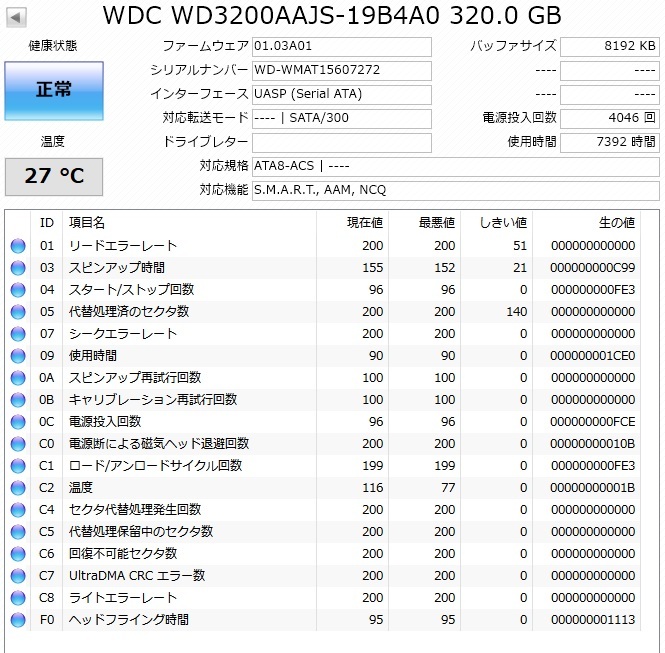Click the serial number field WD-WMAT15607272

pyautogui.click(x=342, y=70)
